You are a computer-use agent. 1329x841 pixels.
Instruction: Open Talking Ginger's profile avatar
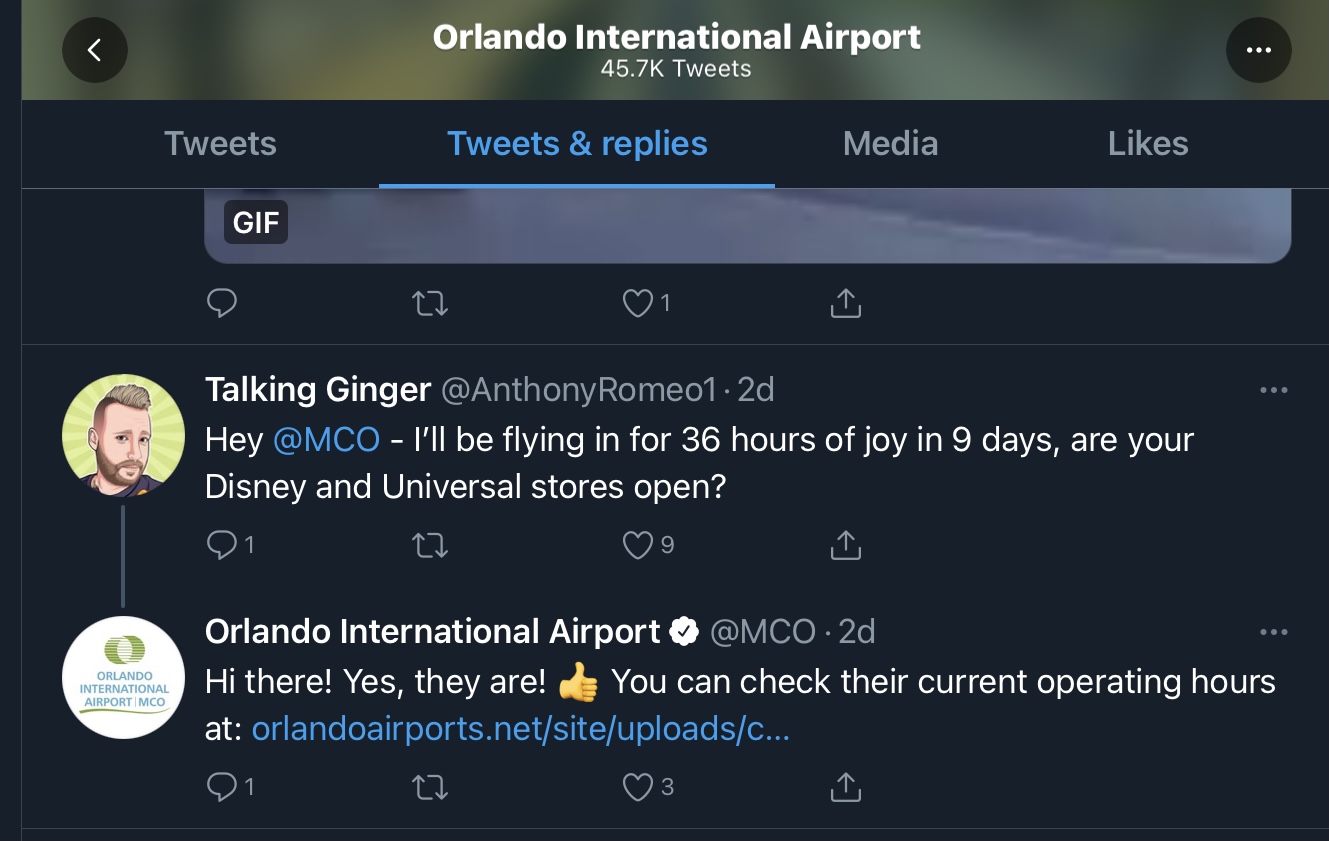click(123, 437)
